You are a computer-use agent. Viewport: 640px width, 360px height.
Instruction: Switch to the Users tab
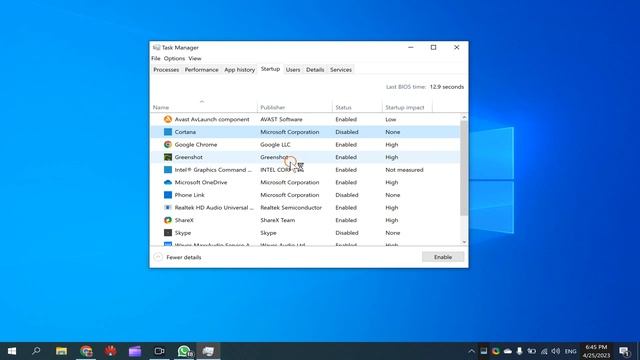click(293, 70)
